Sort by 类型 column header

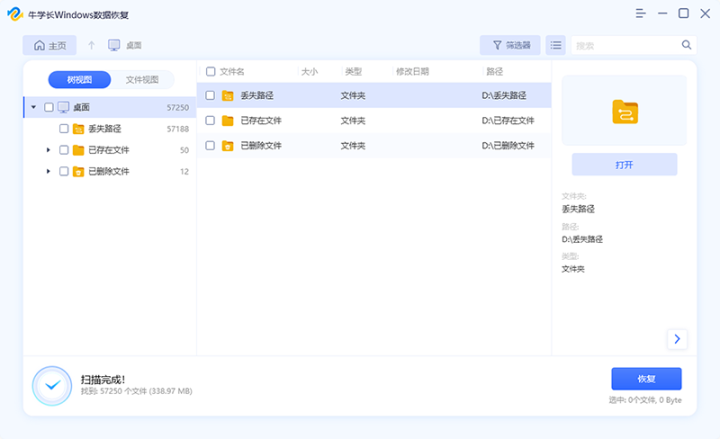[354, 71]
